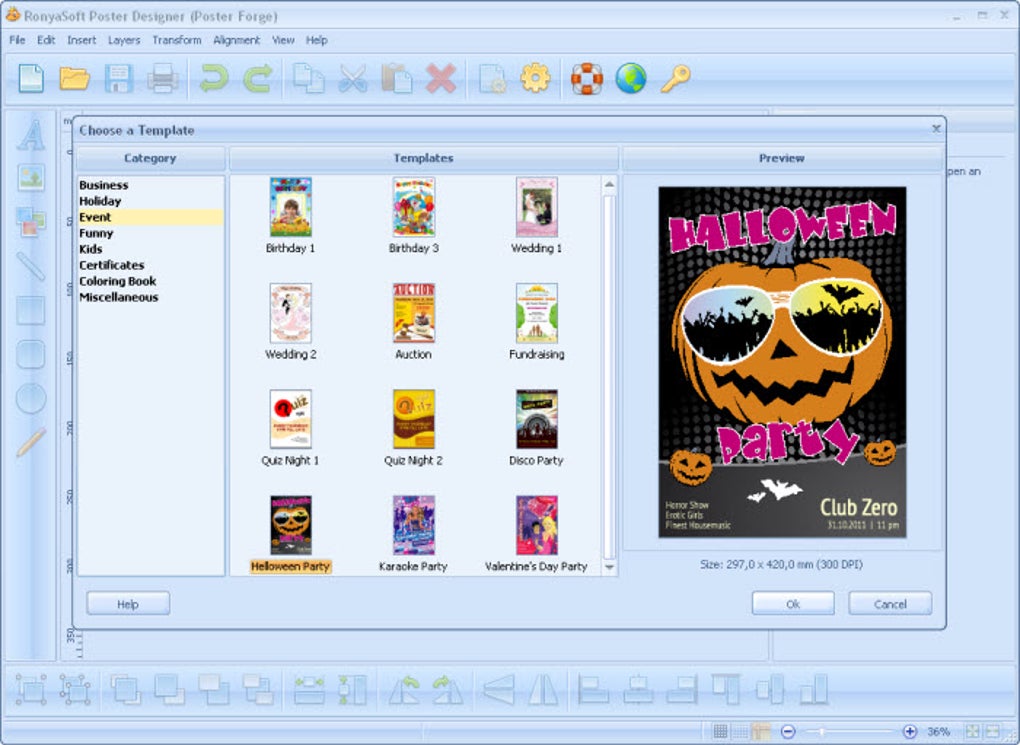The width and height of the screenshot is (1020, 745).
Task: Click the New document toolbar icon
Action: pos(31,79)
